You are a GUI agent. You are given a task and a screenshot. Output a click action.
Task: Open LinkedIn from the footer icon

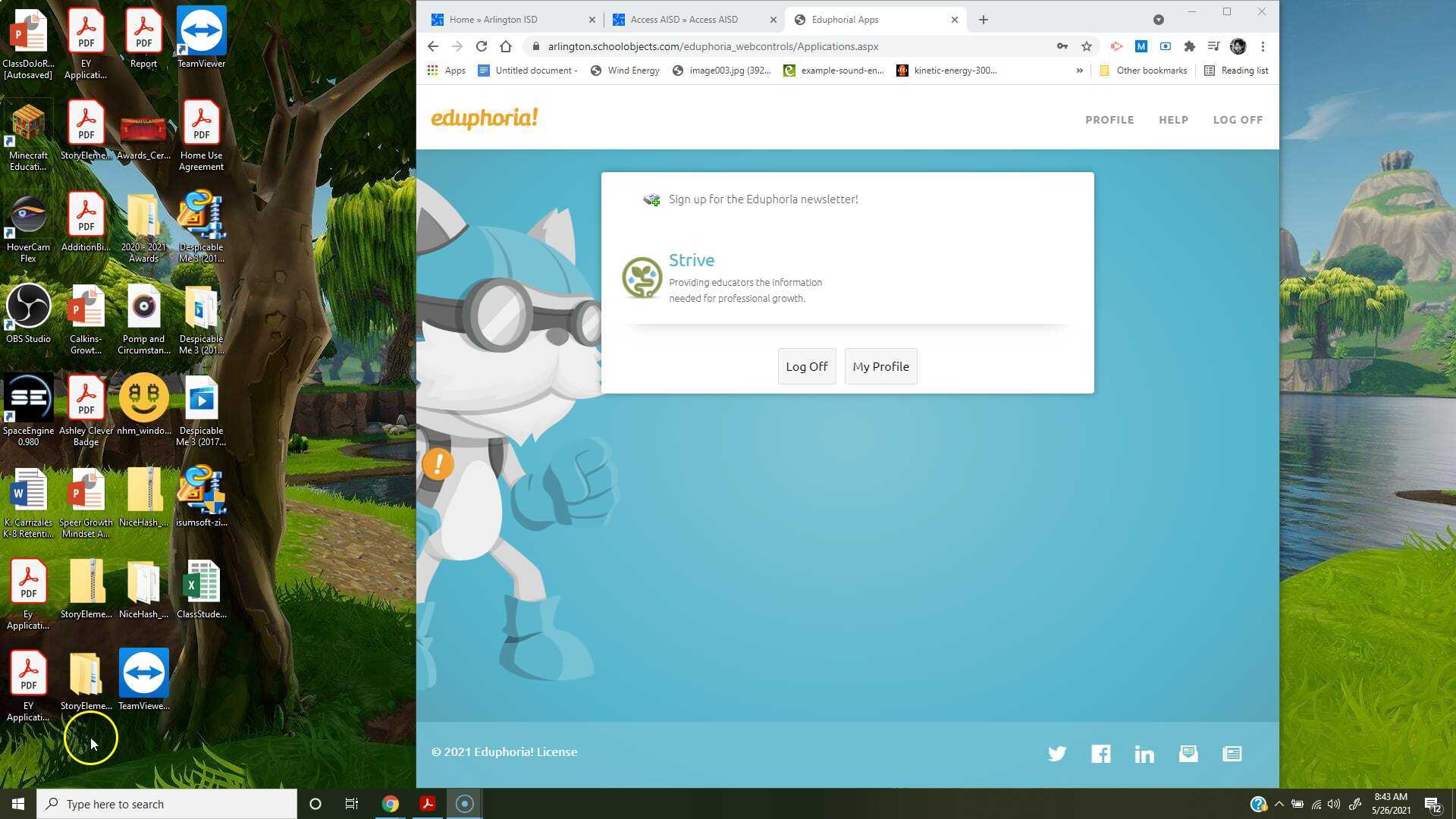(x=1144, y=753)
